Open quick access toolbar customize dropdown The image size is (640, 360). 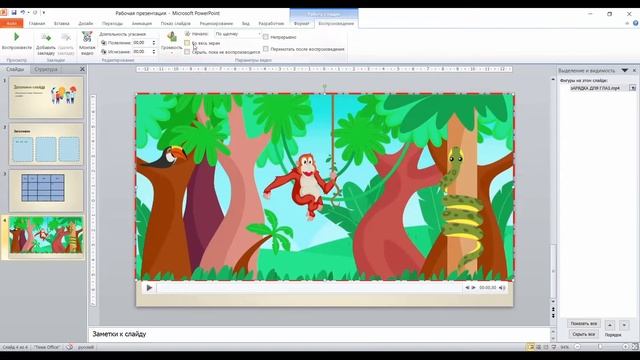(44, 13)
